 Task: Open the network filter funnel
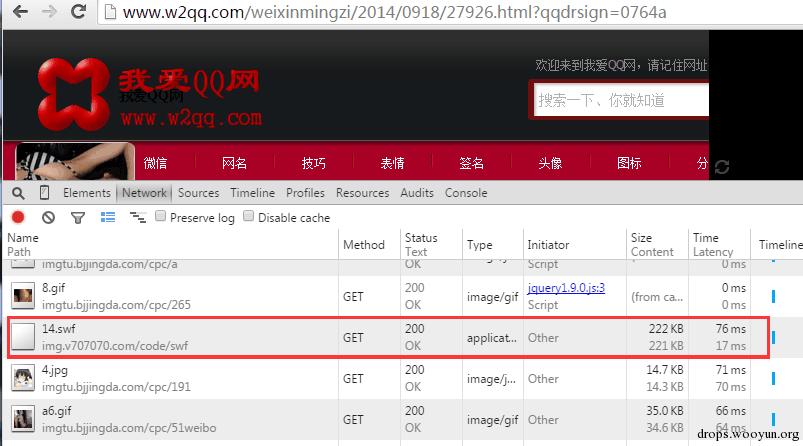78,217
